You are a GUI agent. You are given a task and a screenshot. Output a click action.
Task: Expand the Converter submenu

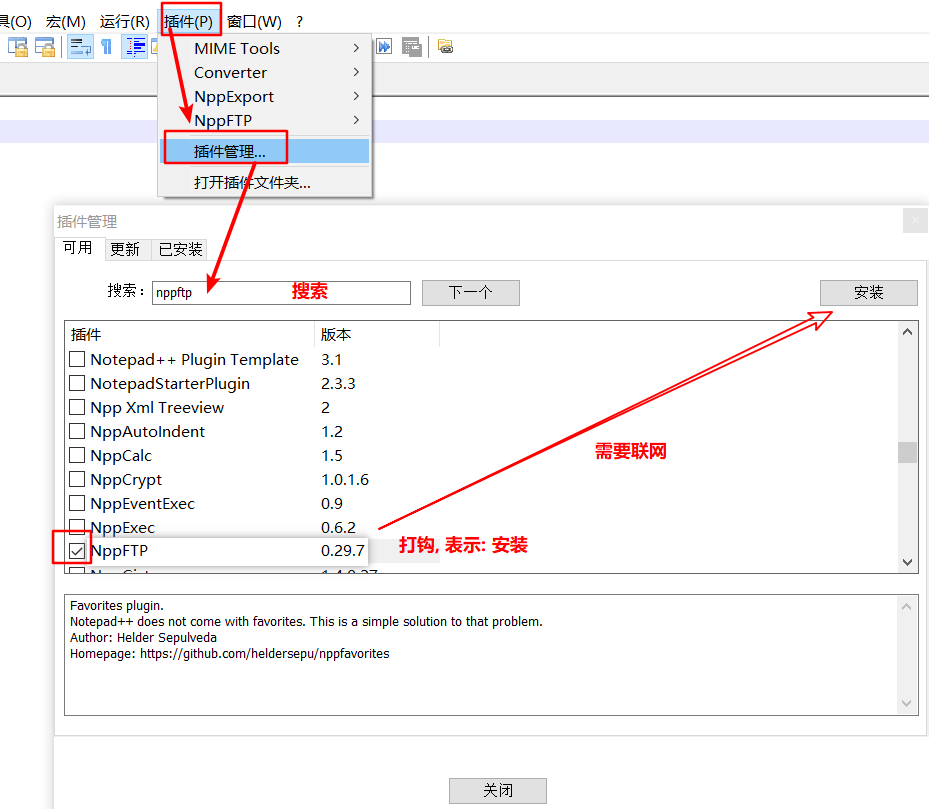[265, 72]
